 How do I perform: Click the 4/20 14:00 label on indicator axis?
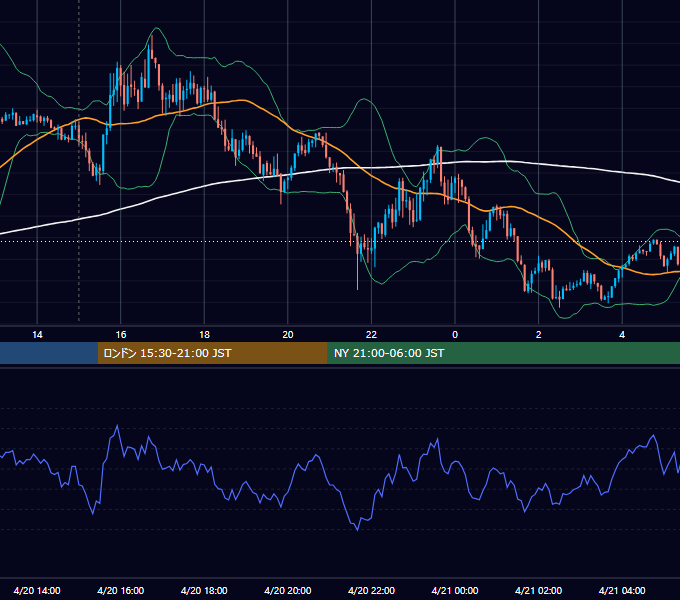click(x=37, y=590)
